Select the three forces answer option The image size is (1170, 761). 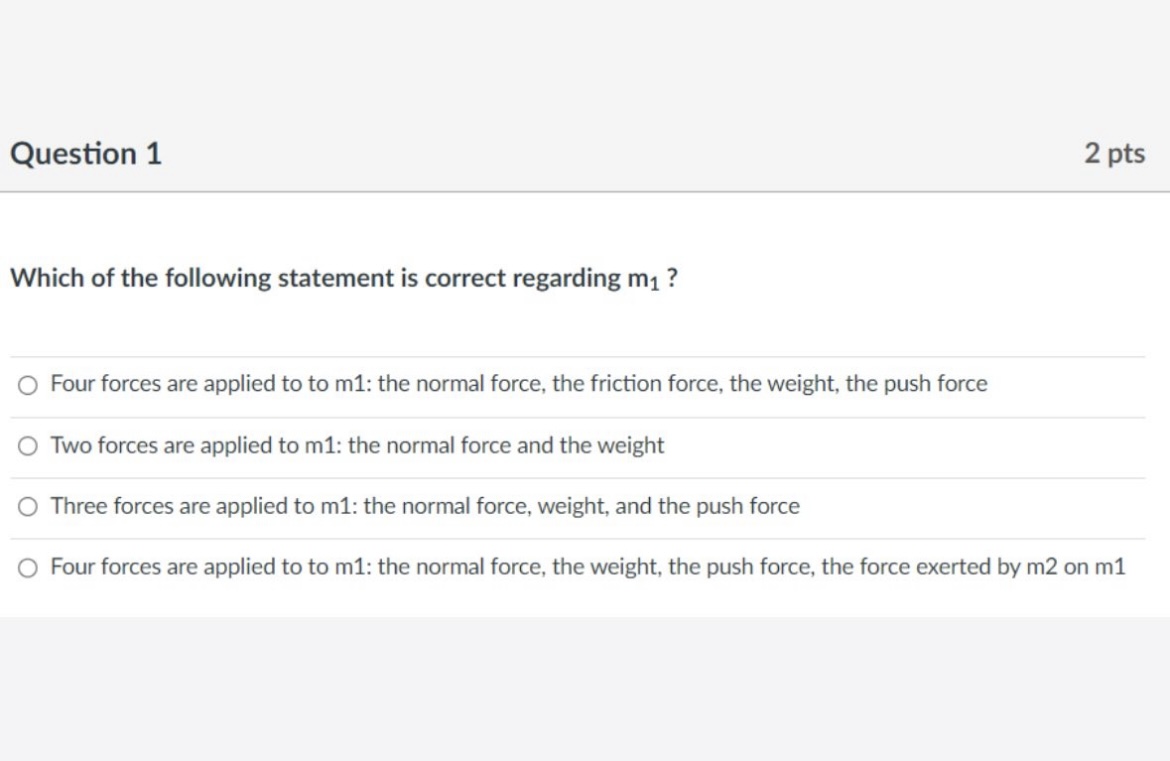(x=26, y=506)
